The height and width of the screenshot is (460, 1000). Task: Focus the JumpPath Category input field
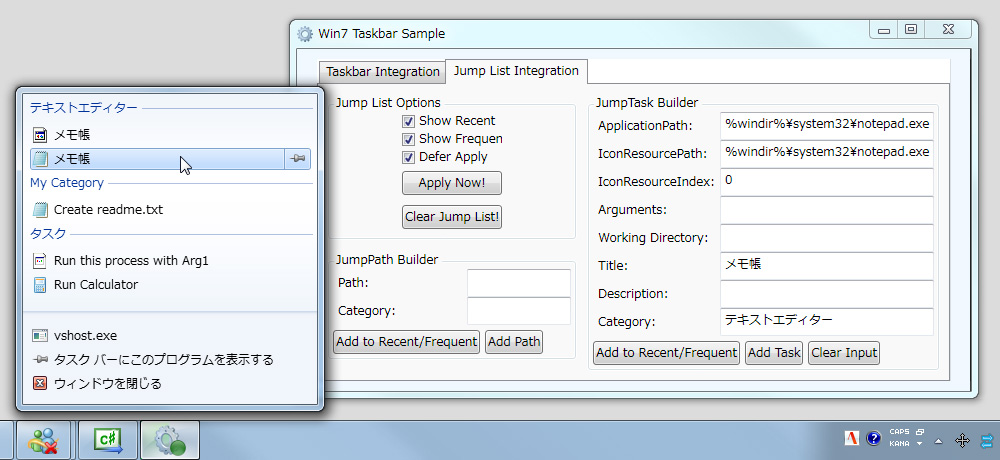(519, 311)
